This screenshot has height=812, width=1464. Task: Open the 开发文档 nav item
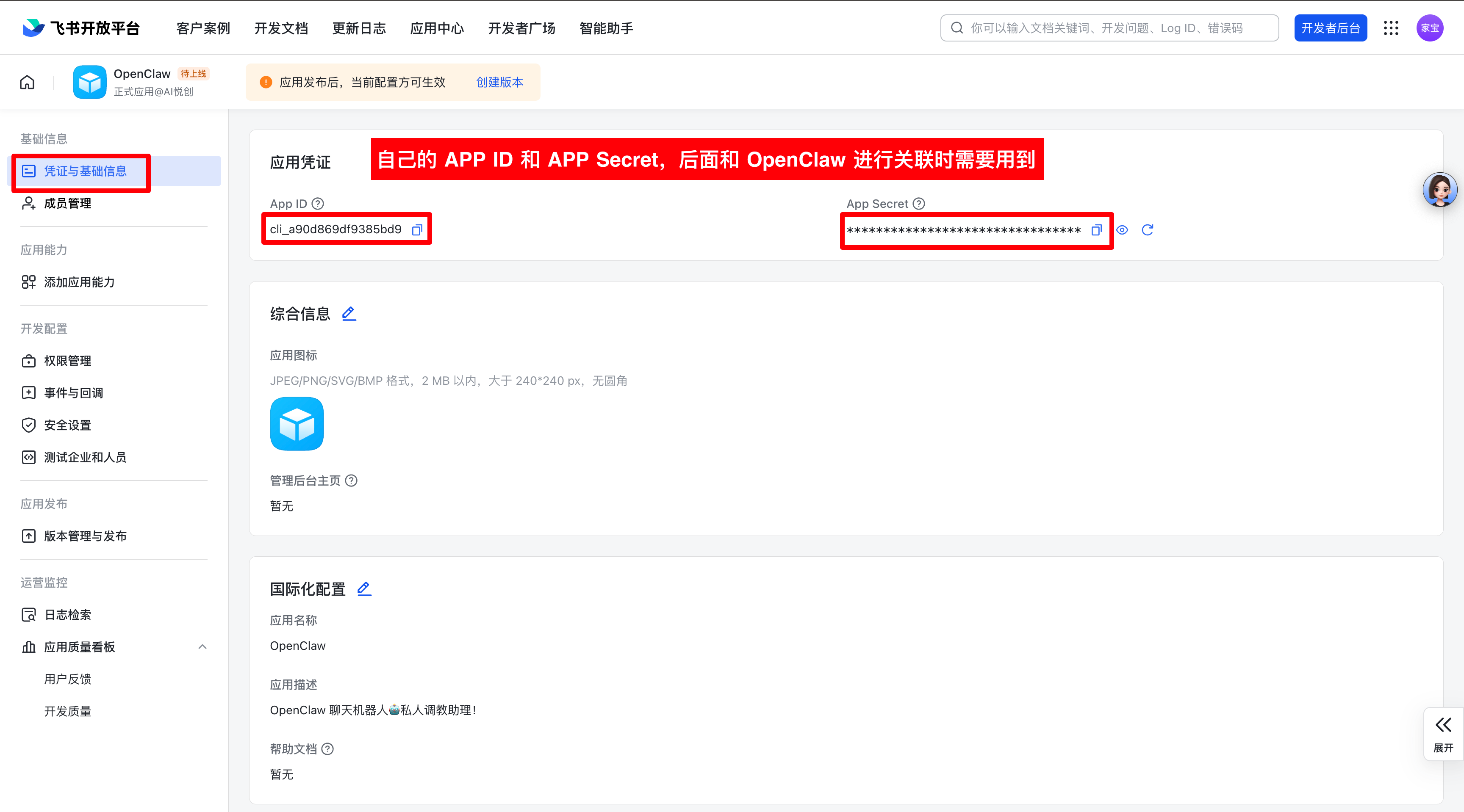click(x=281, y=28)
